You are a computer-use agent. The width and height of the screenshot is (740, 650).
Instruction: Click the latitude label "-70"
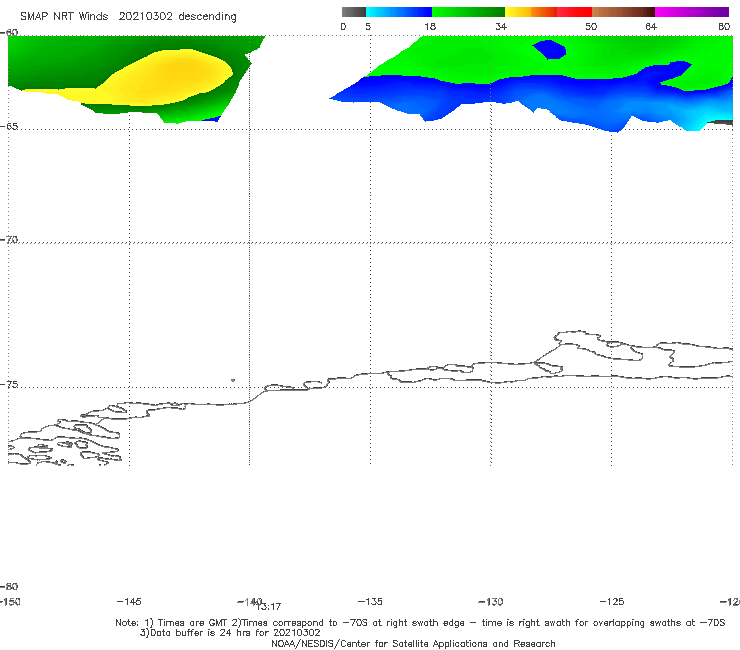9,240
